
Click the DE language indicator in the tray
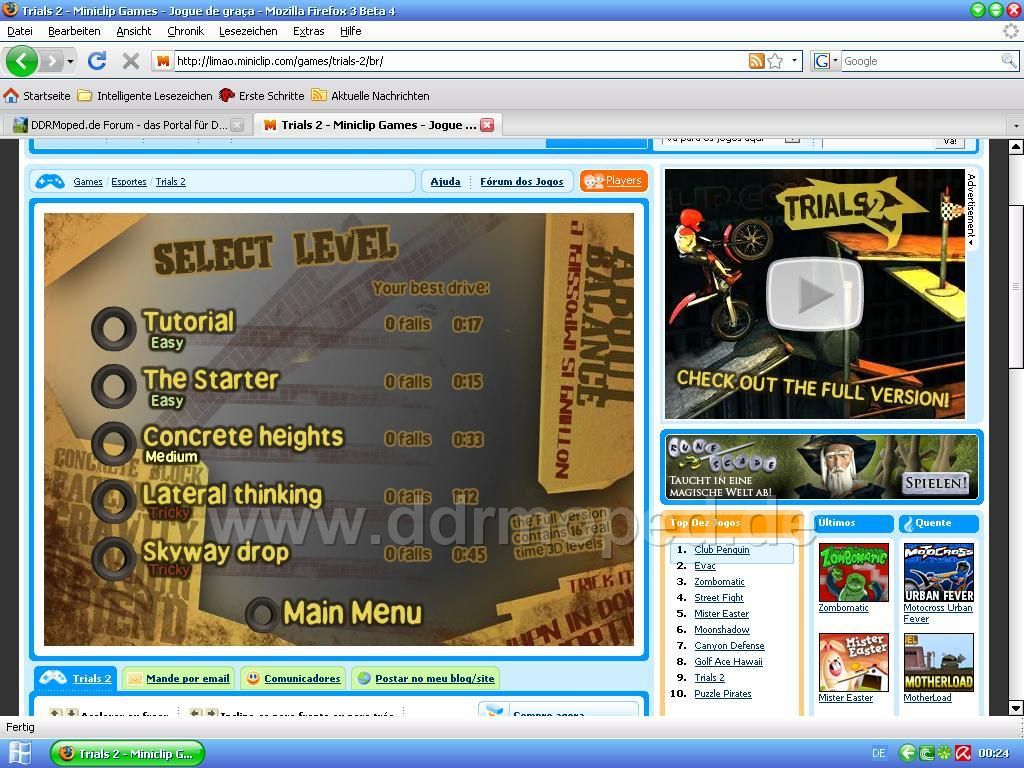[879, 754]
